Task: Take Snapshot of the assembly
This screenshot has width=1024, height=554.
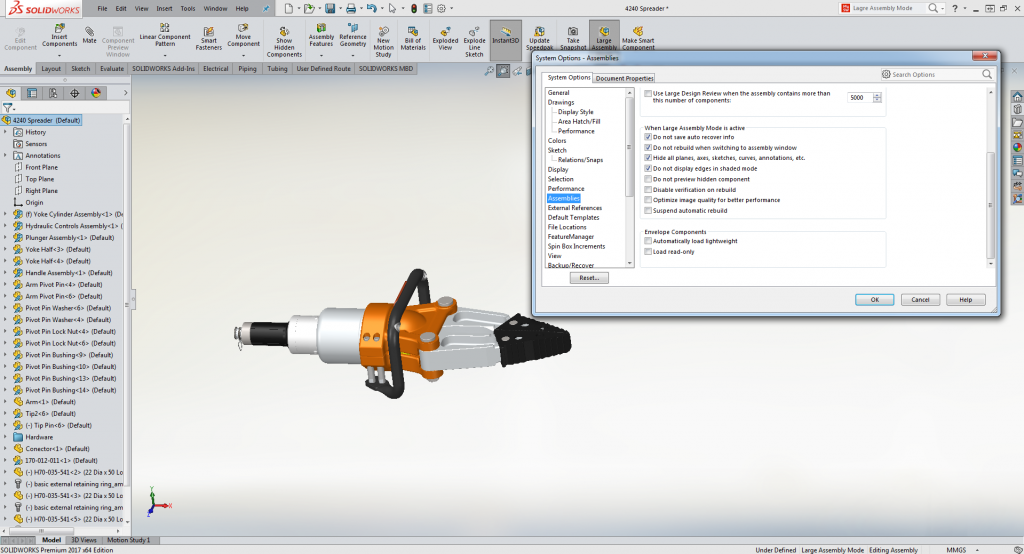Action: coord(573,39)
